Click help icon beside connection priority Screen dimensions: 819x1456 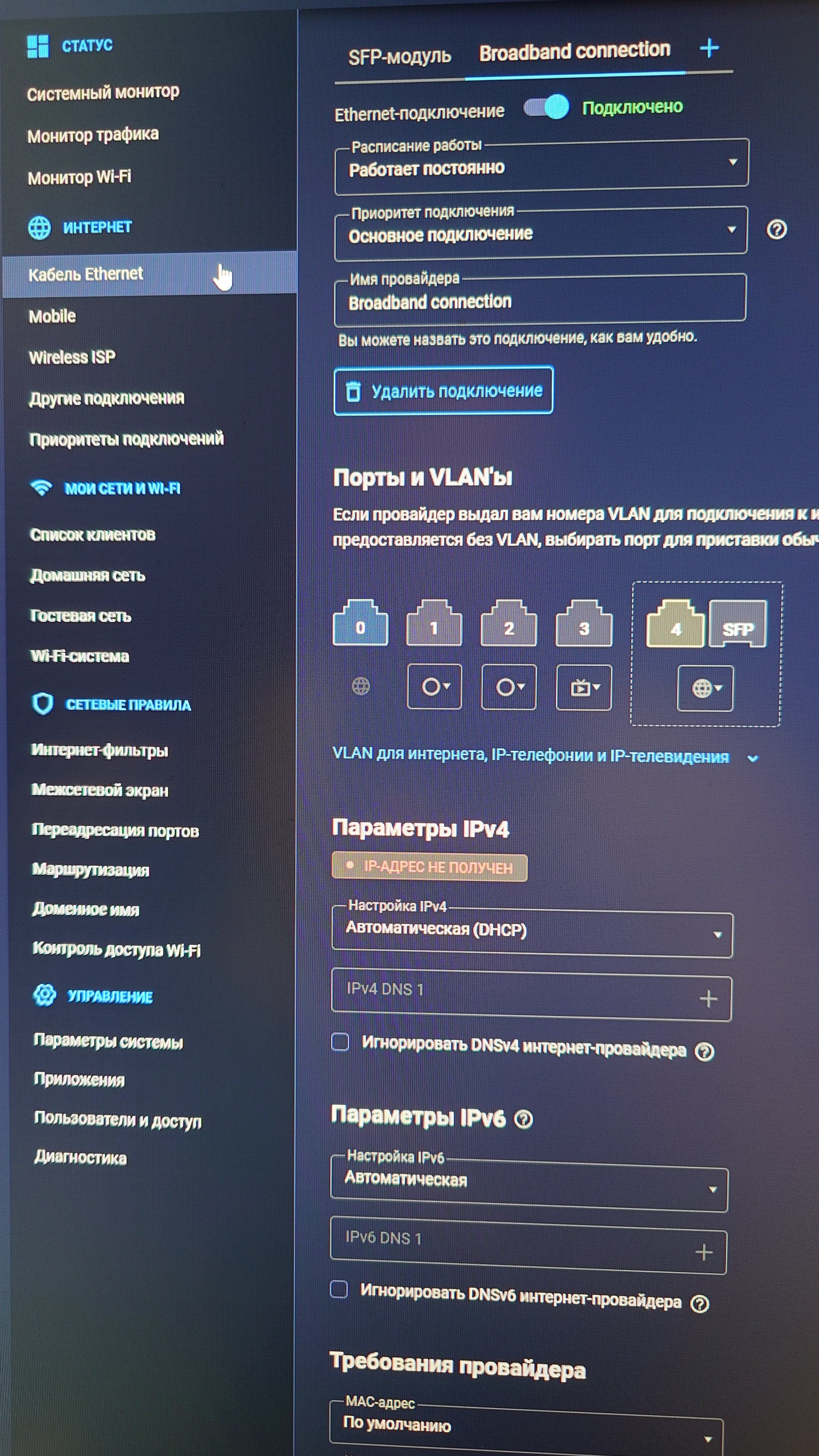tap(777, 229)
